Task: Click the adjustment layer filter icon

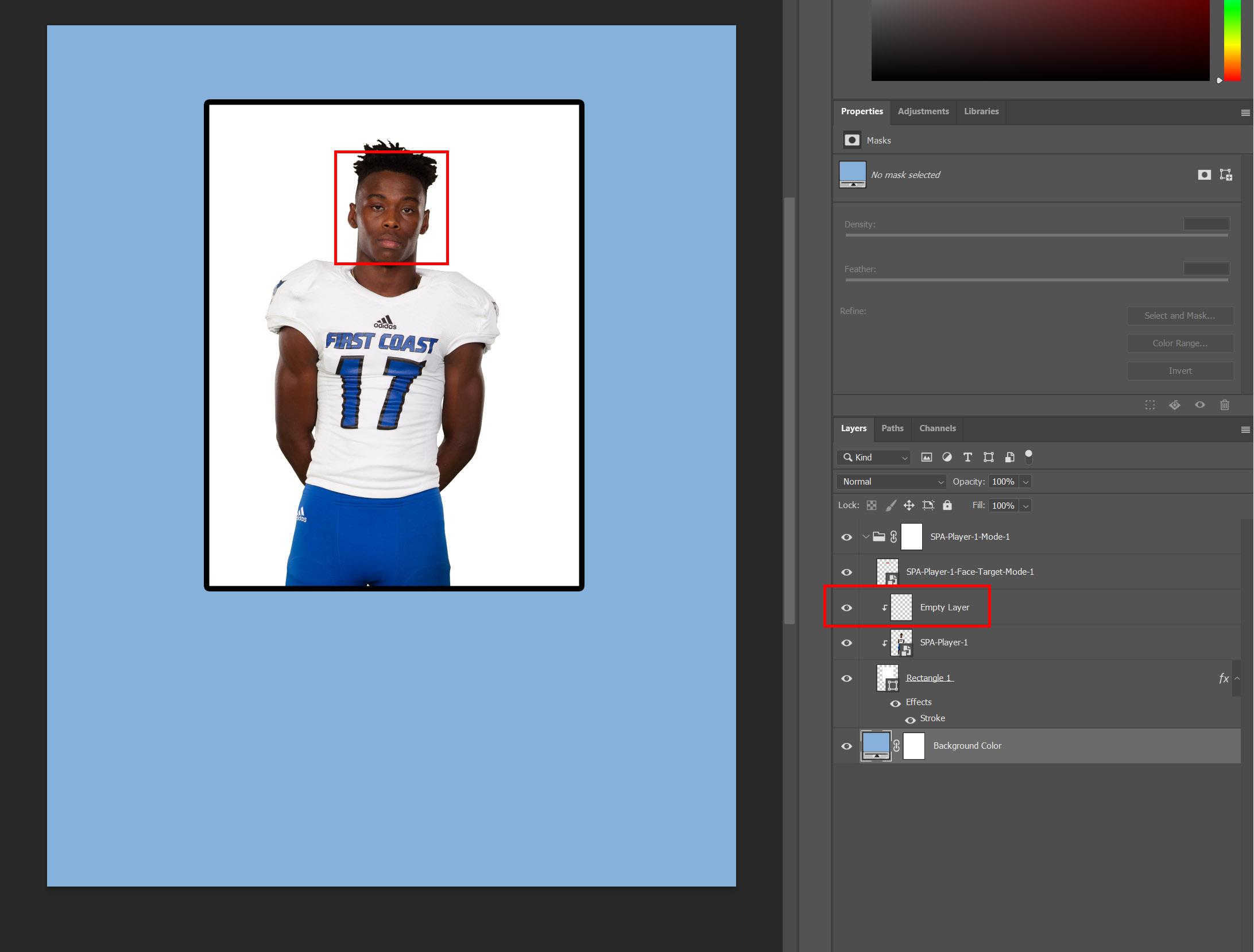Action: click(947, 457)
